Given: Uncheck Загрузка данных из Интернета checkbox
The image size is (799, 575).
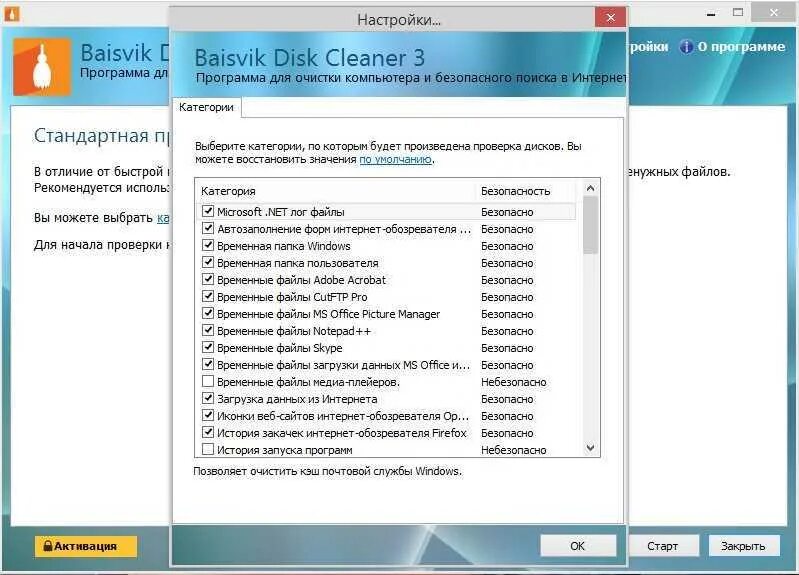Looking at the screenshot, I should [x=208, y=398].
